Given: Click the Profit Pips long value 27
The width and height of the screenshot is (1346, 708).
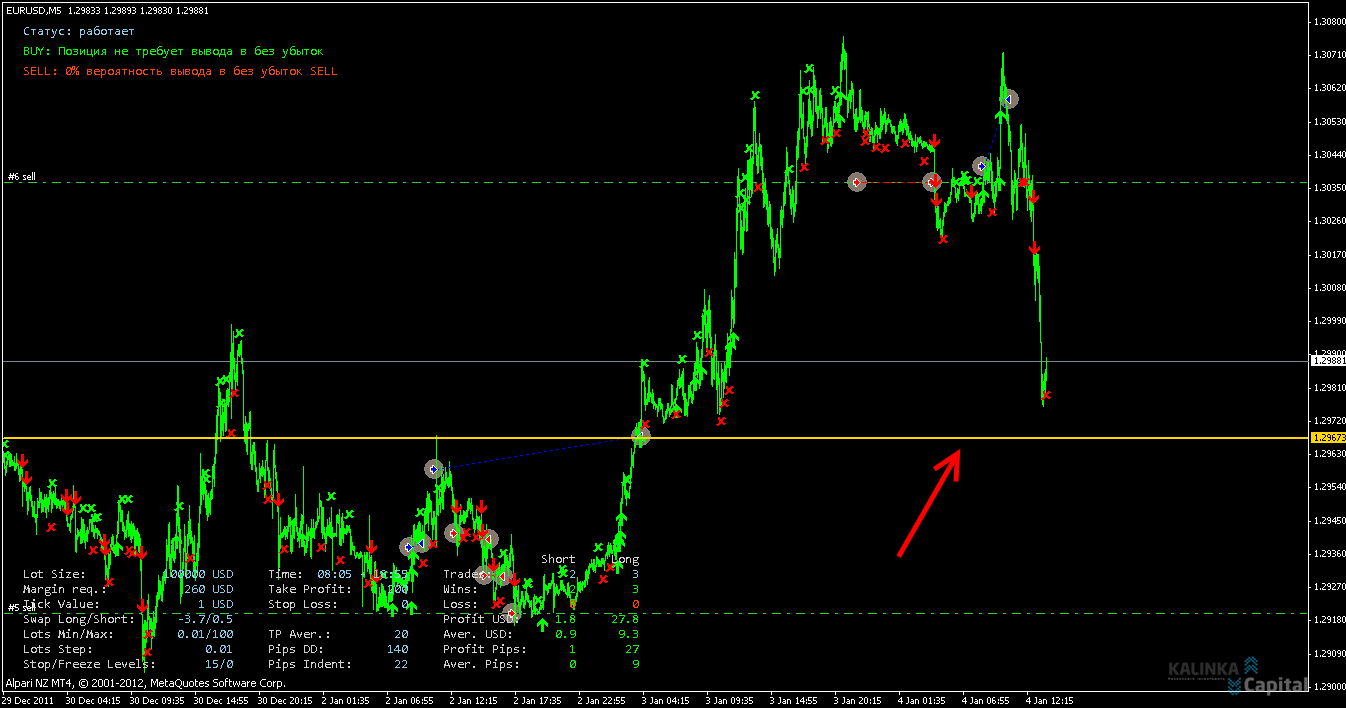Looking at the screenshot, I should click(x=632, y=649).
